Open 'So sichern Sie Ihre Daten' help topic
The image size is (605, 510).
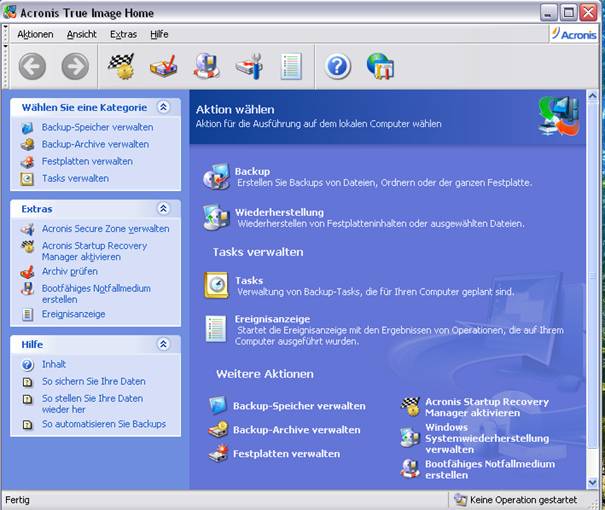94,381
